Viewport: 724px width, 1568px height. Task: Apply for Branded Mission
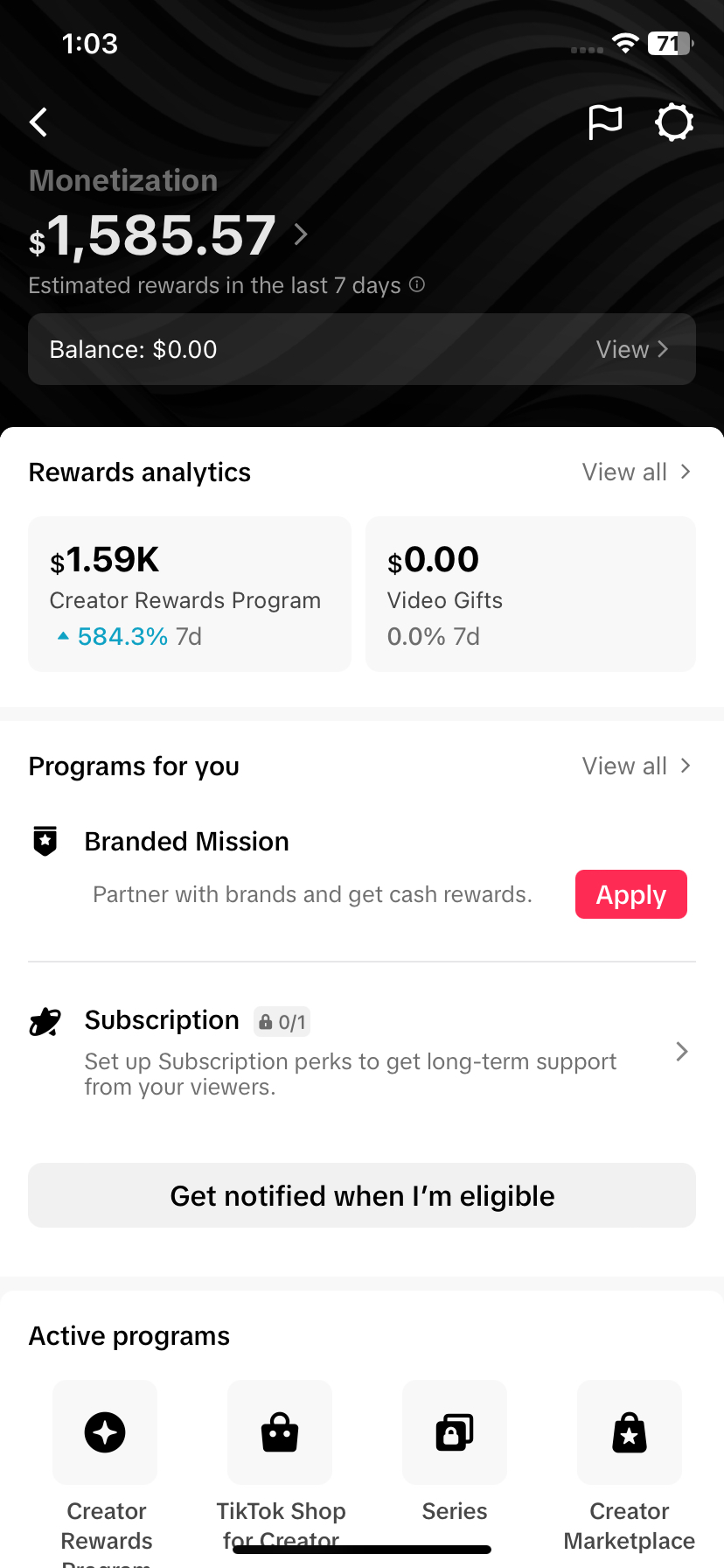pos(630,894)
